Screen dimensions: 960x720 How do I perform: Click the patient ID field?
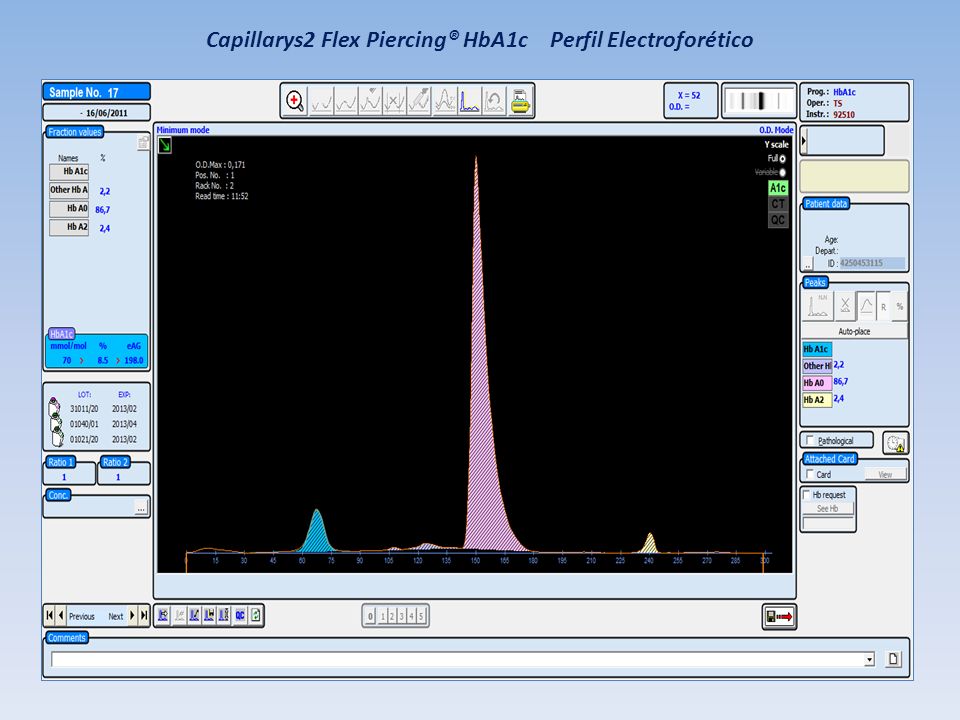[x=872, y=263]
